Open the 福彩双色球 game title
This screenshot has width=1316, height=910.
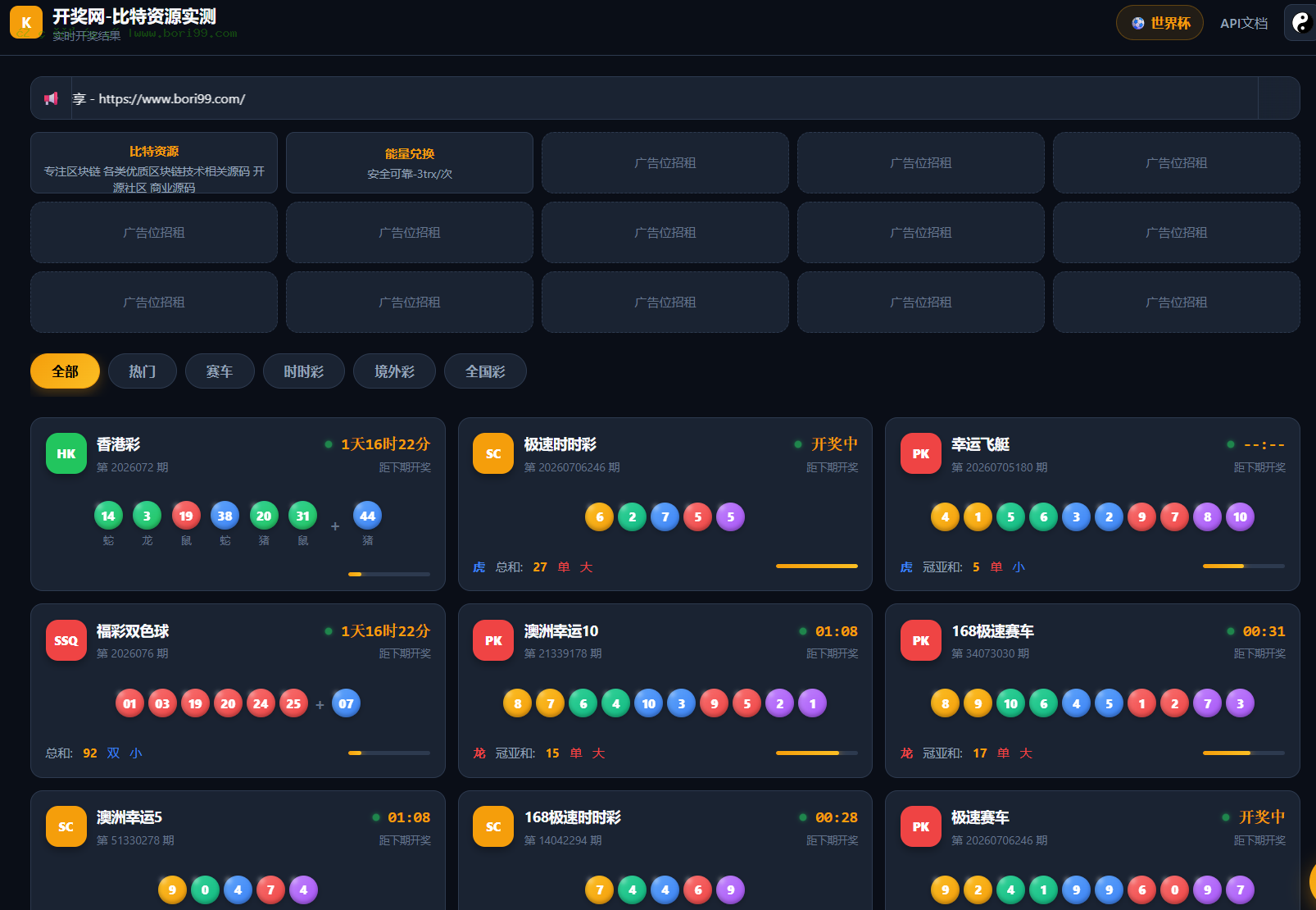[x=133, y=631]
